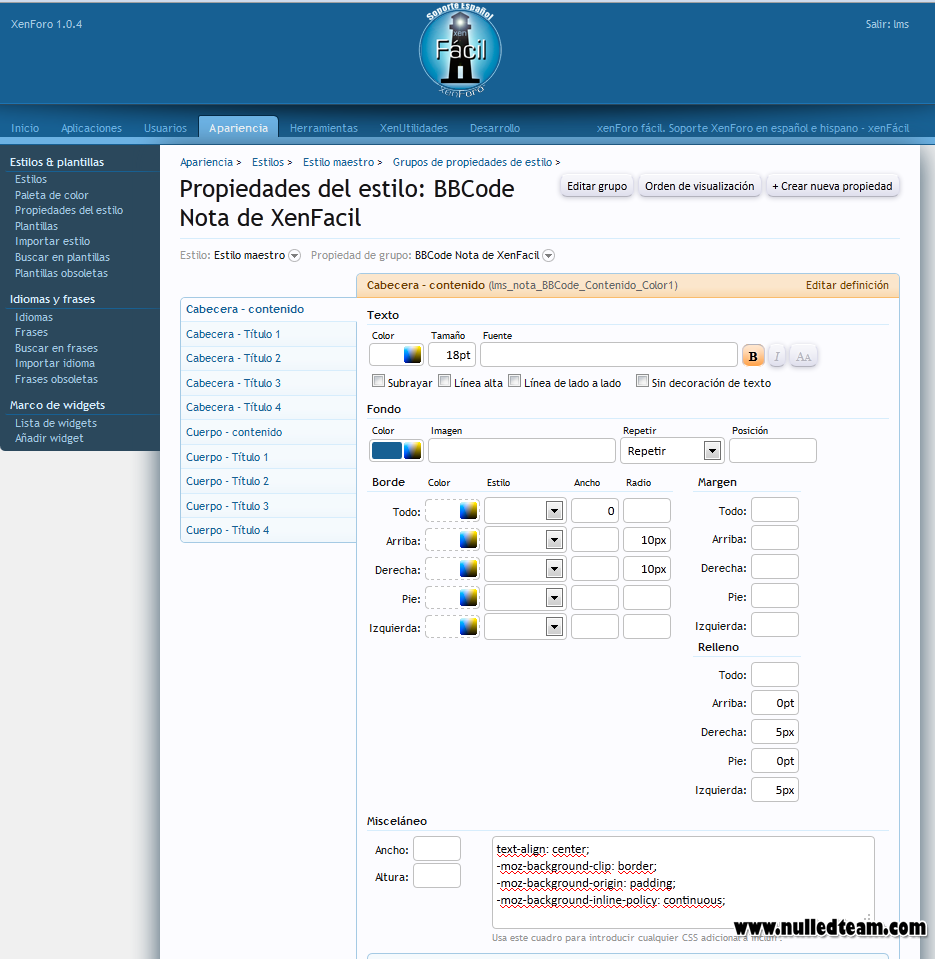The image size is (935, 959).
Task: Open the Pie border color picker
Action: (x=468, y=598)
